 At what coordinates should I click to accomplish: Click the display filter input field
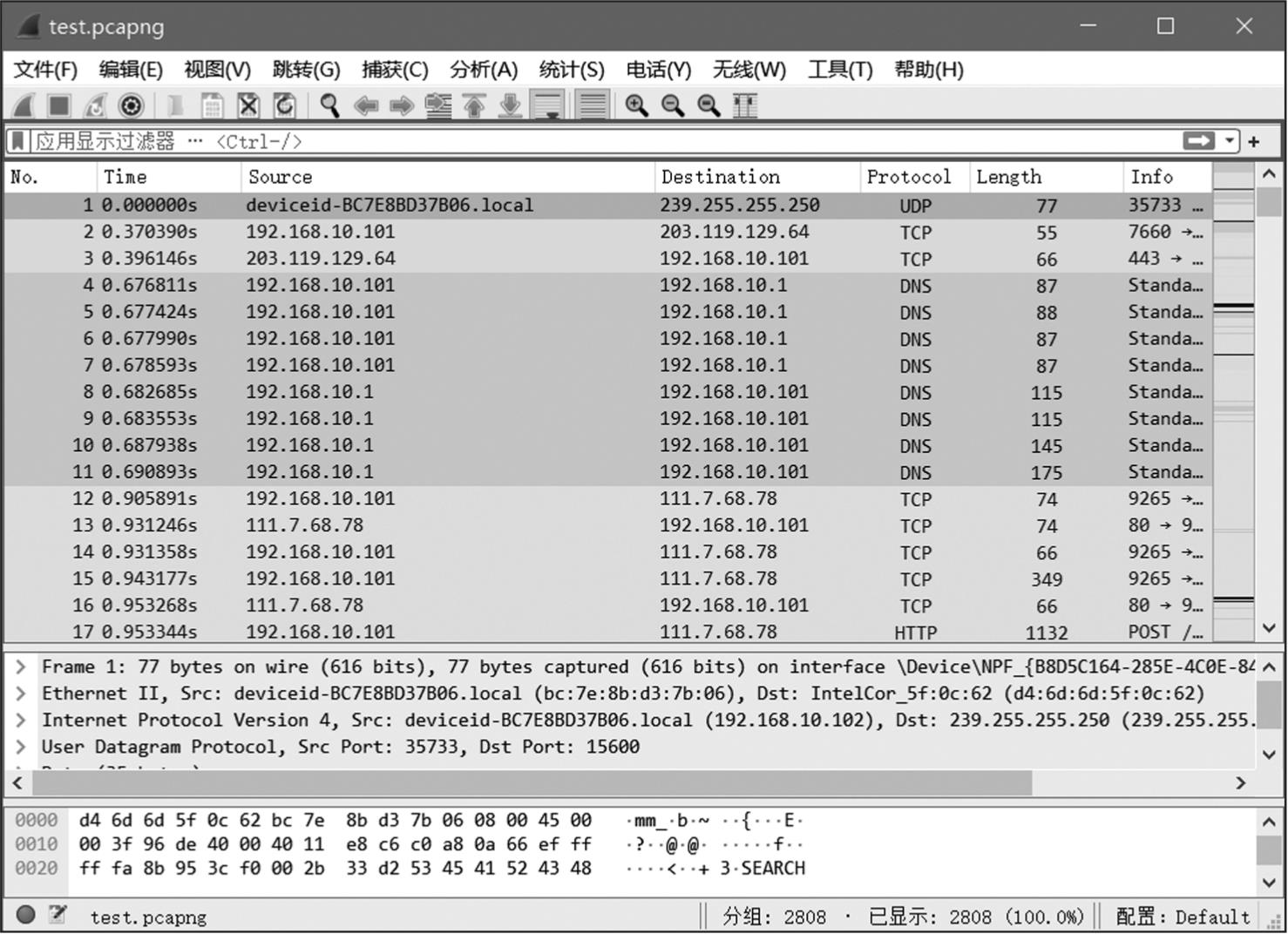(610, 141)
